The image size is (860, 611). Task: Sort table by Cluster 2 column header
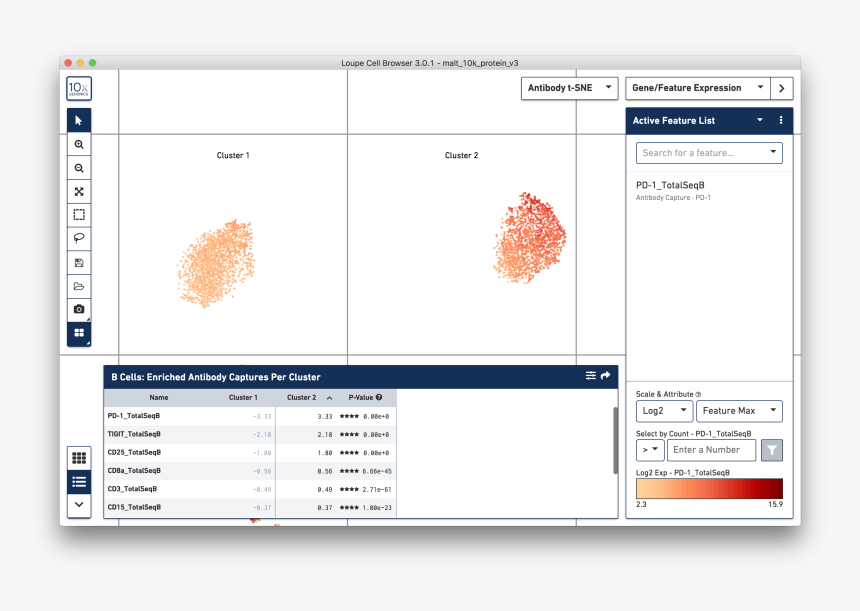coord(302,397)
